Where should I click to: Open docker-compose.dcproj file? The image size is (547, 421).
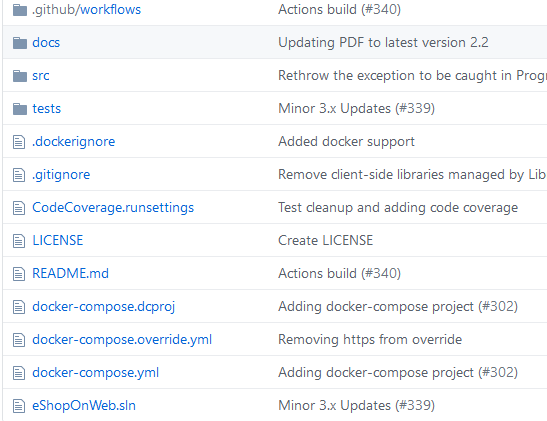[104, 307]
